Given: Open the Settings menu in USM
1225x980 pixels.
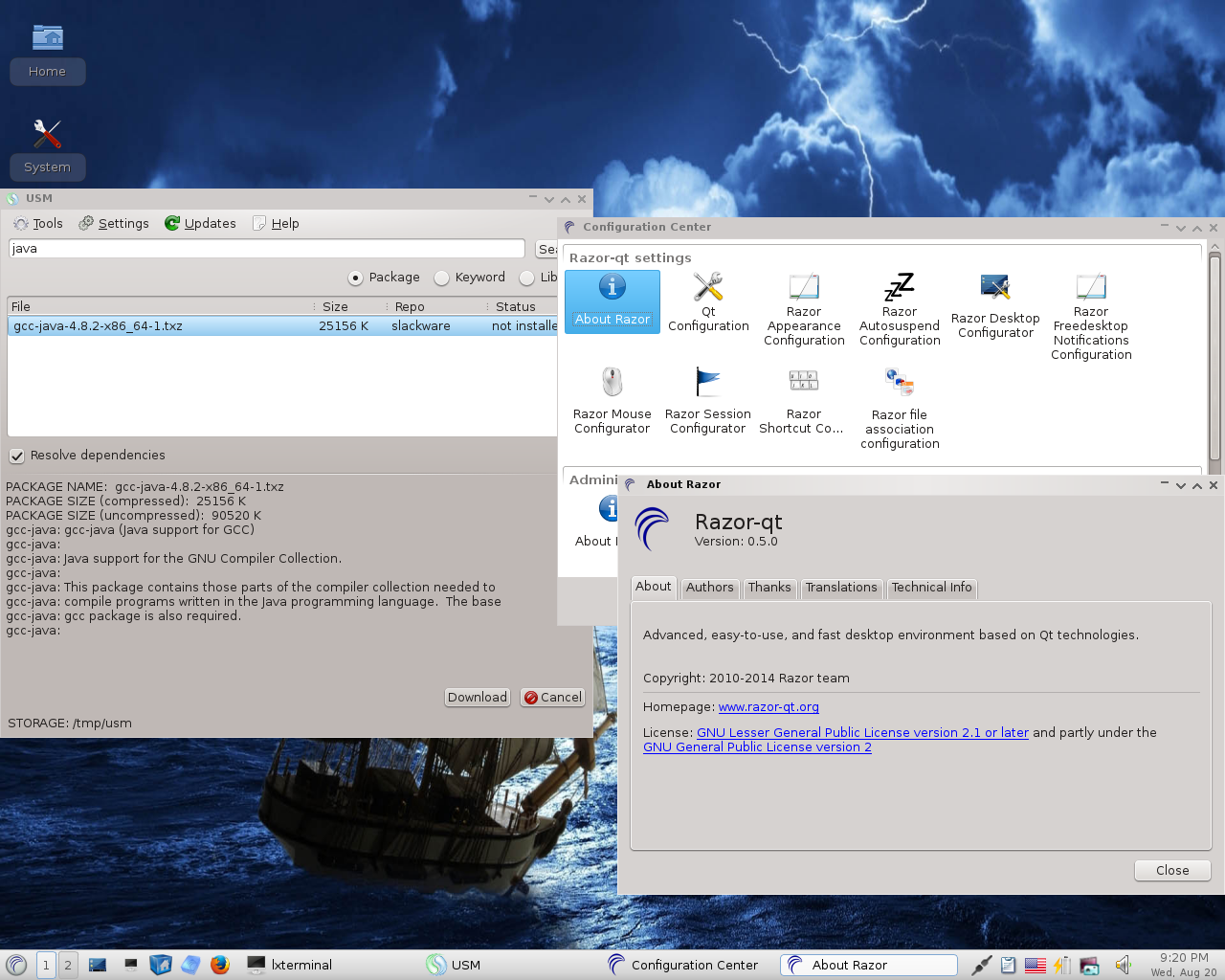Looking at the screenshot, I should pos(114,224).
